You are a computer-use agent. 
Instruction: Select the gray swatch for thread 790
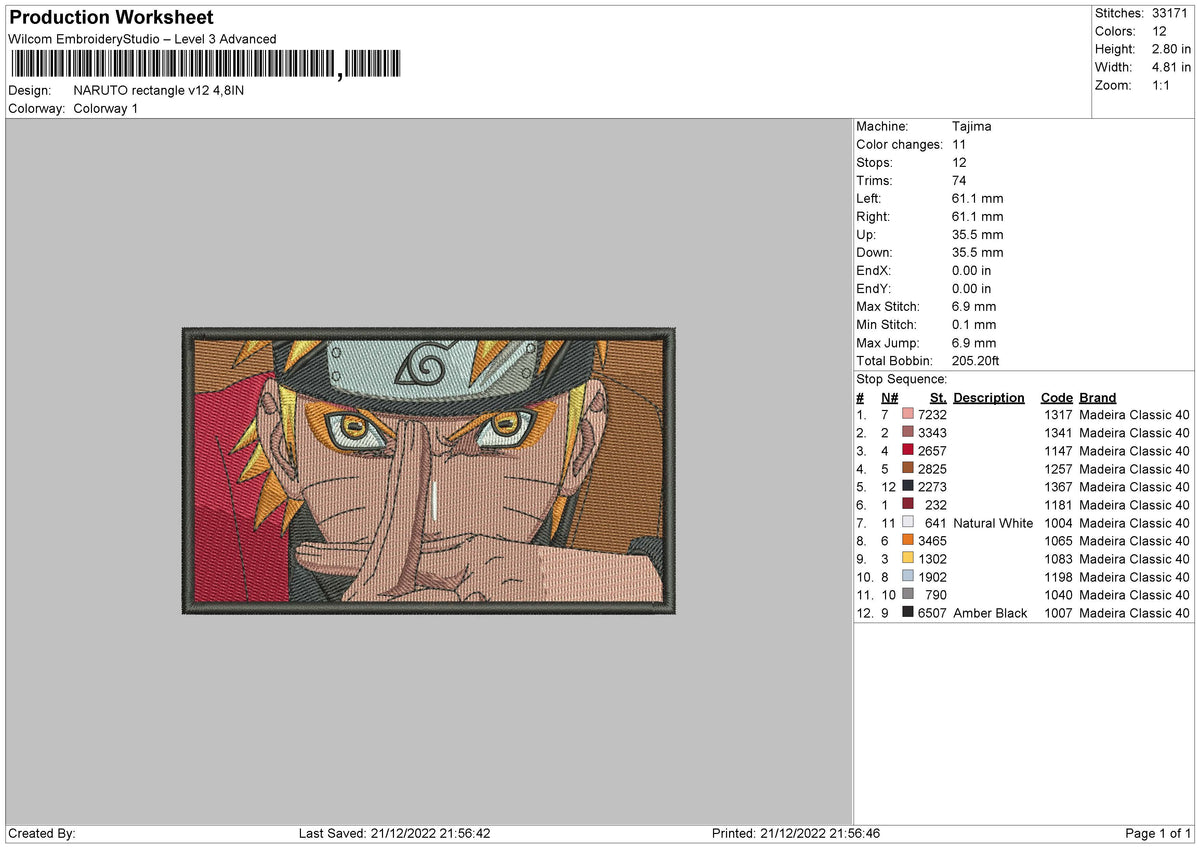coord(908,595)
